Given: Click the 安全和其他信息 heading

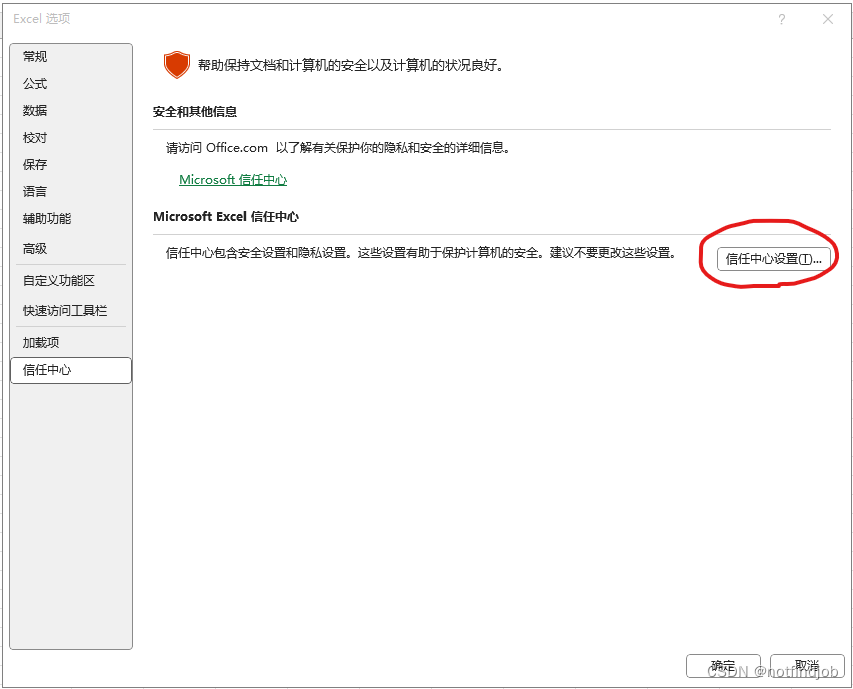Looking at the screenshot, I should click(x=195, y=112).
